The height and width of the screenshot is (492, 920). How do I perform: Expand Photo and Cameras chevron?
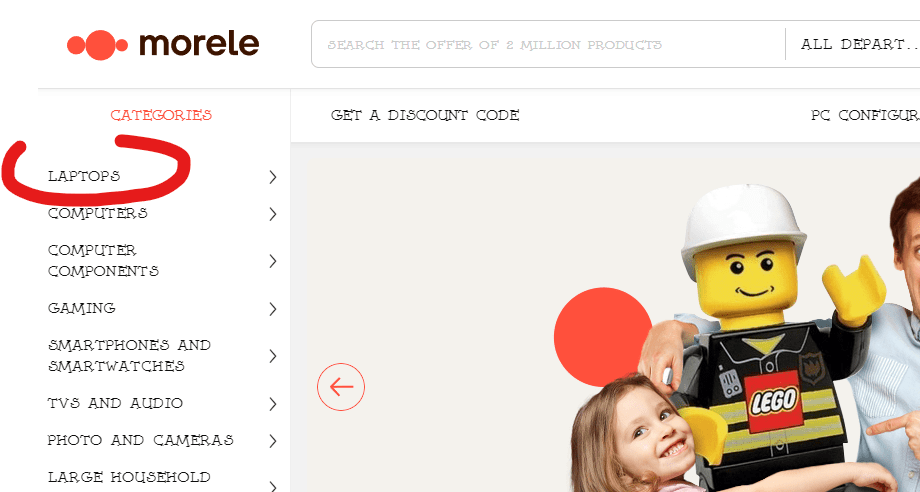click(273, 441)
